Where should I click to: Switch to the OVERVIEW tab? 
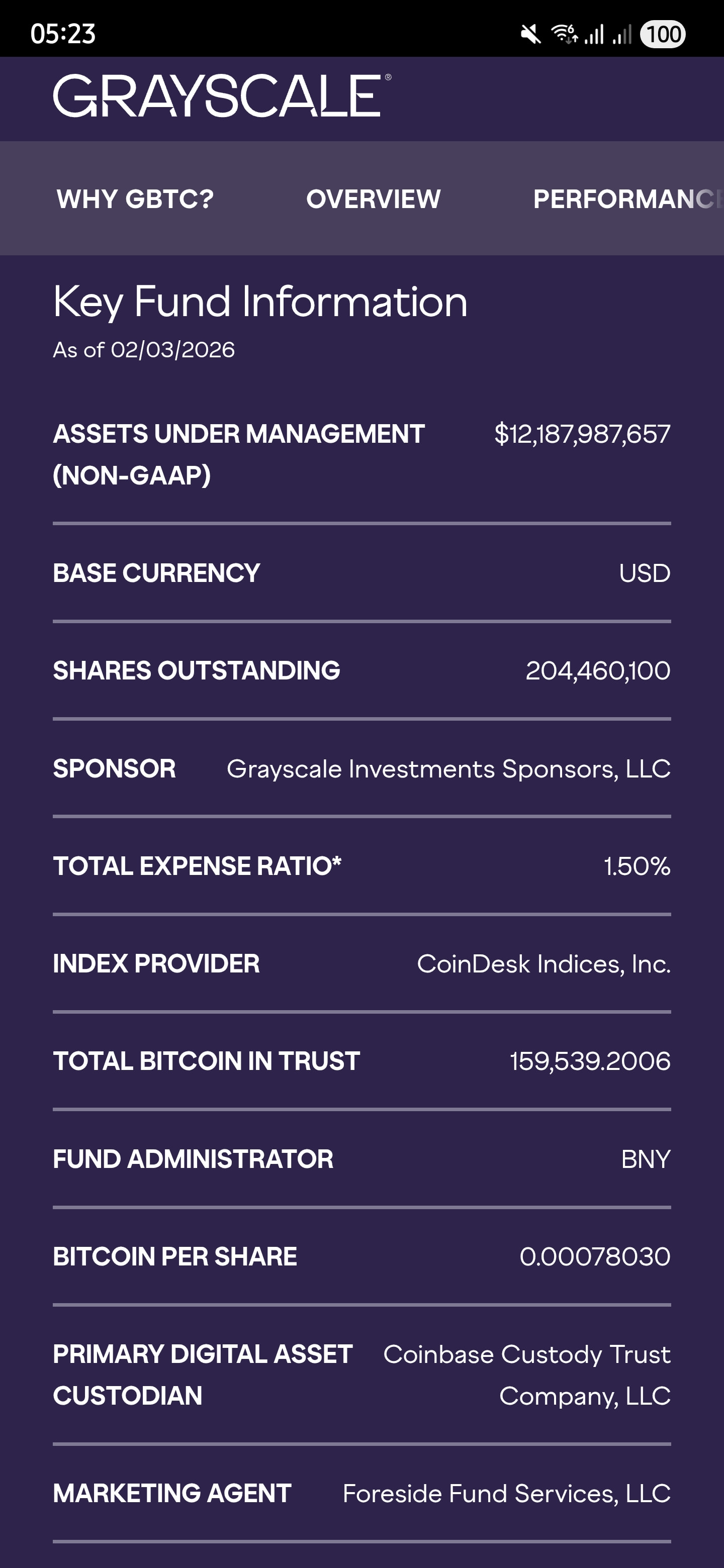(373, 199)
